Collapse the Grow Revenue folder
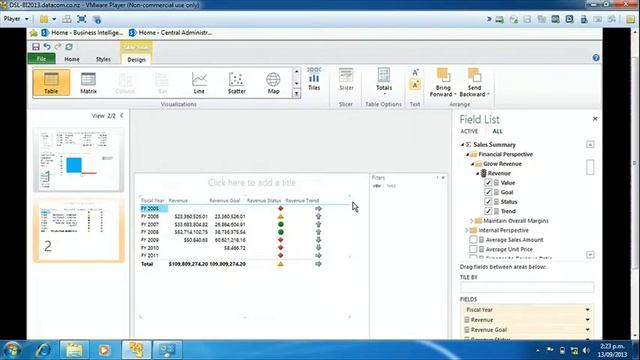 [473, 164]
